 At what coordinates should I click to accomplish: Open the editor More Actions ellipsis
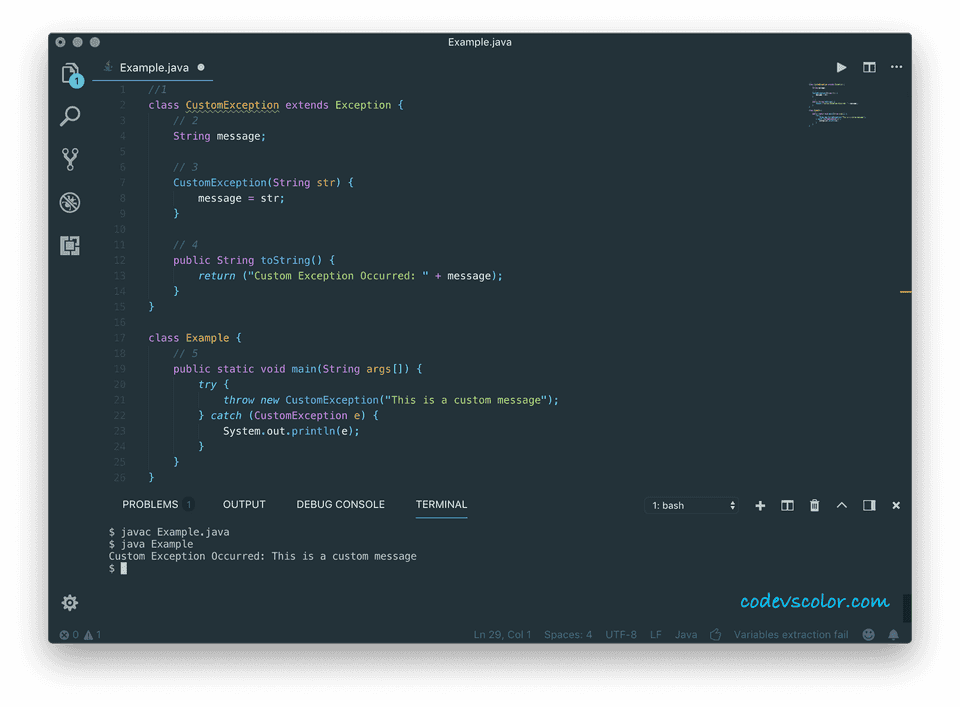click(x=896, y=68)
